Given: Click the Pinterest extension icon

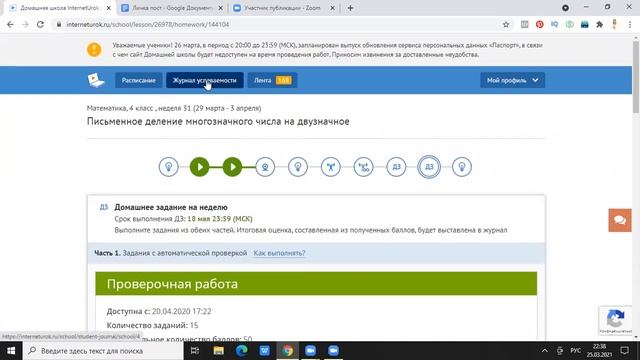Looking at the screenshot, I should pos(540,24).
